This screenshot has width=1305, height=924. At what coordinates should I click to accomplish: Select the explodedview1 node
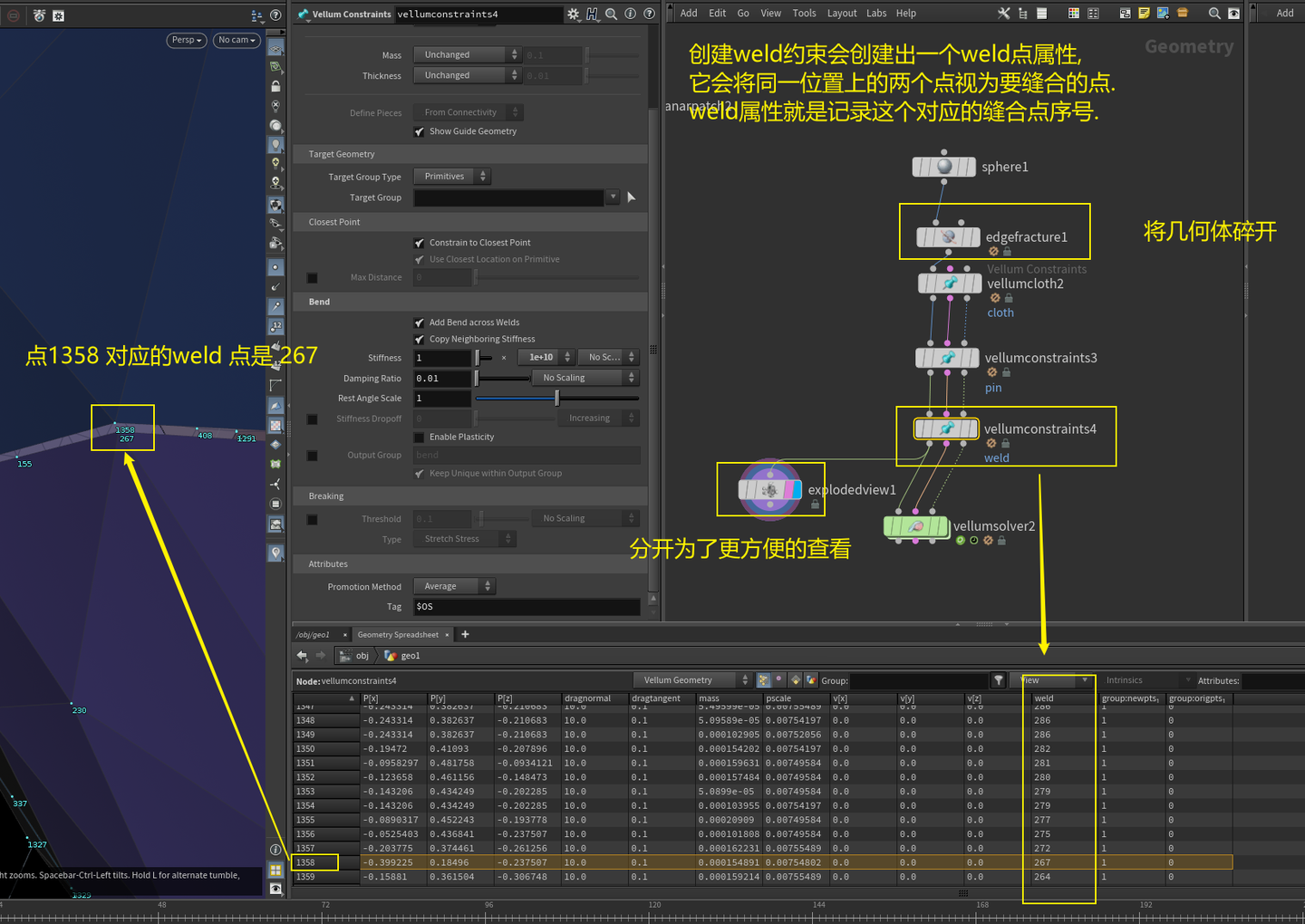point(769,490)
